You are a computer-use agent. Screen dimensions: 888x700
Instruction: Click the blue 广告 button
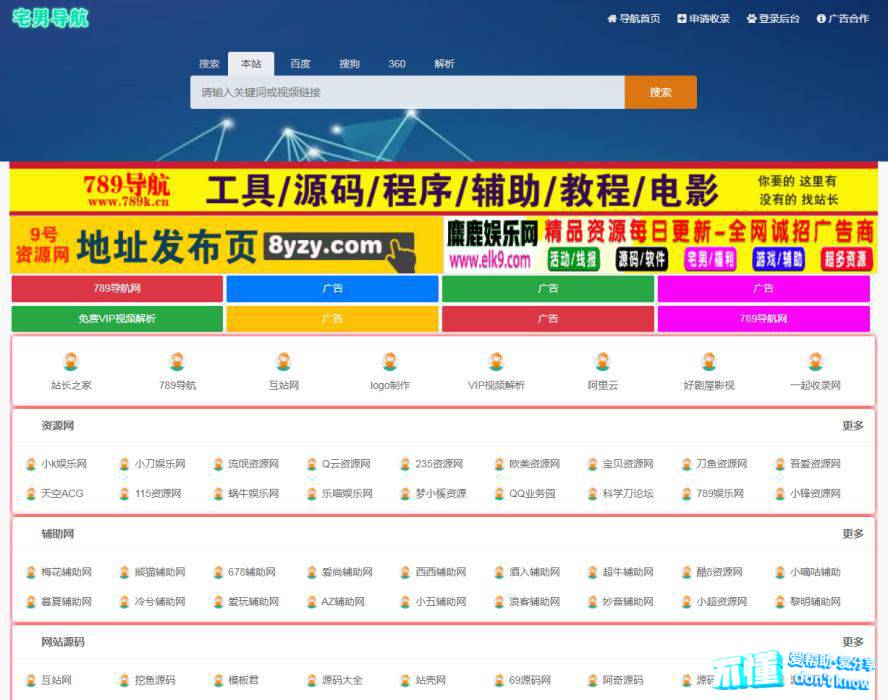[x=332, y=288]
